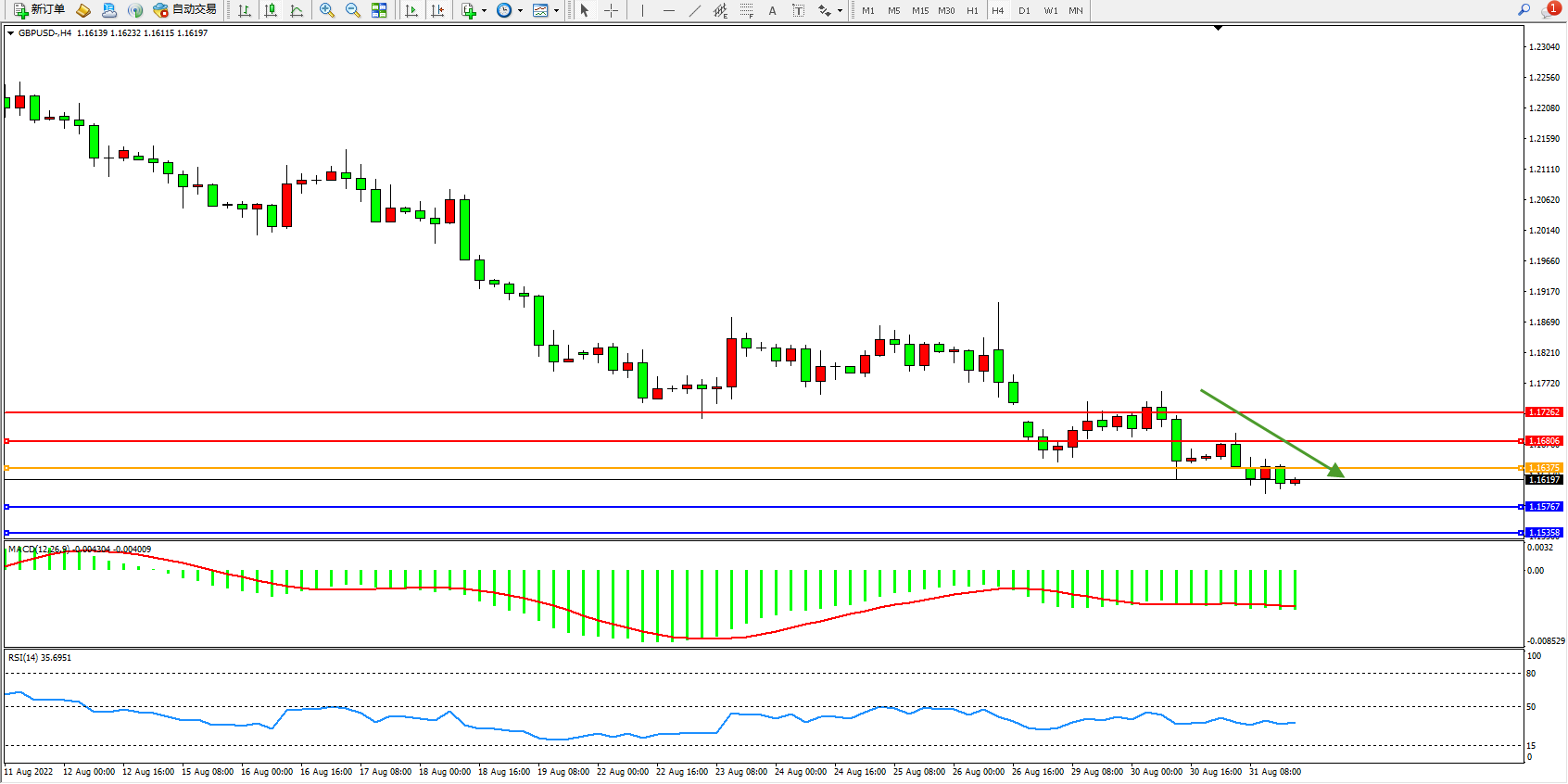Click the red 1.17262 price level label
The width and height of the screenshot is (1568, 784).
1544,412
